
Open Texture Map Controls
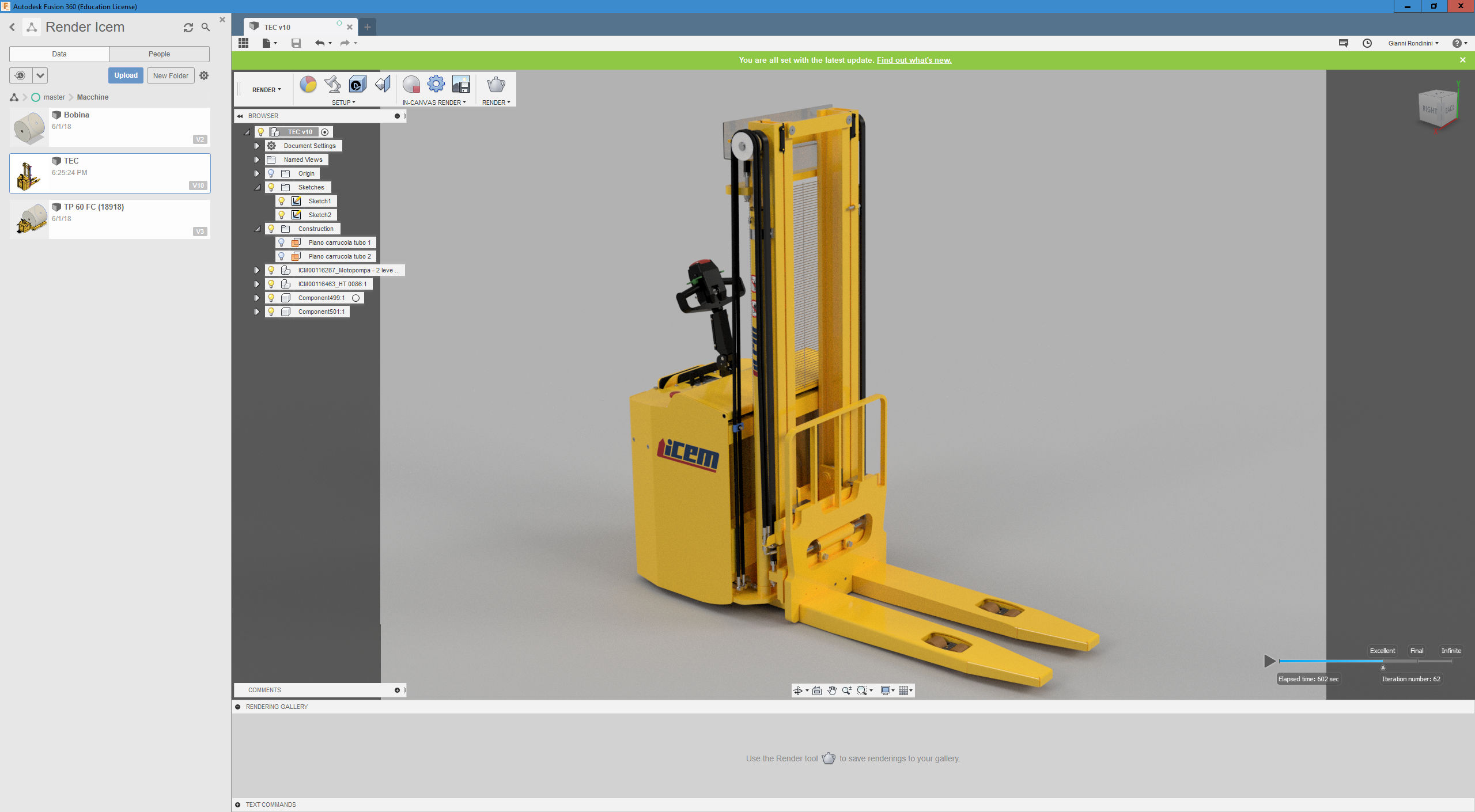381,84
